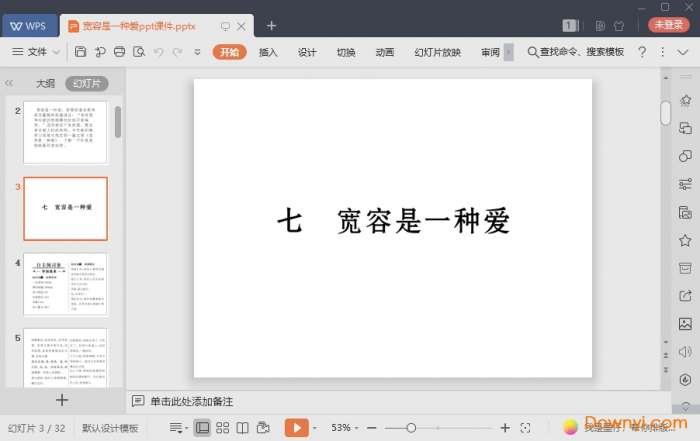Image resolution: width=700 pixels, height=441 pixels.
Task: Expand the arrow next to 文件
Action: (x=56, y=52)
